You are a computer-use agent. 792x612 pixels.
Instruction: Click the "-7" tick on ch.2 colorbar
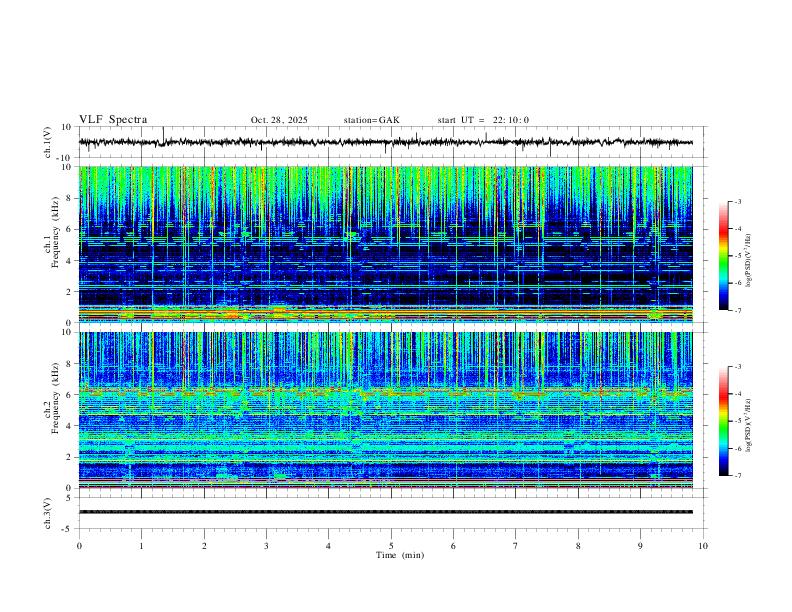[x=737, y=476]
